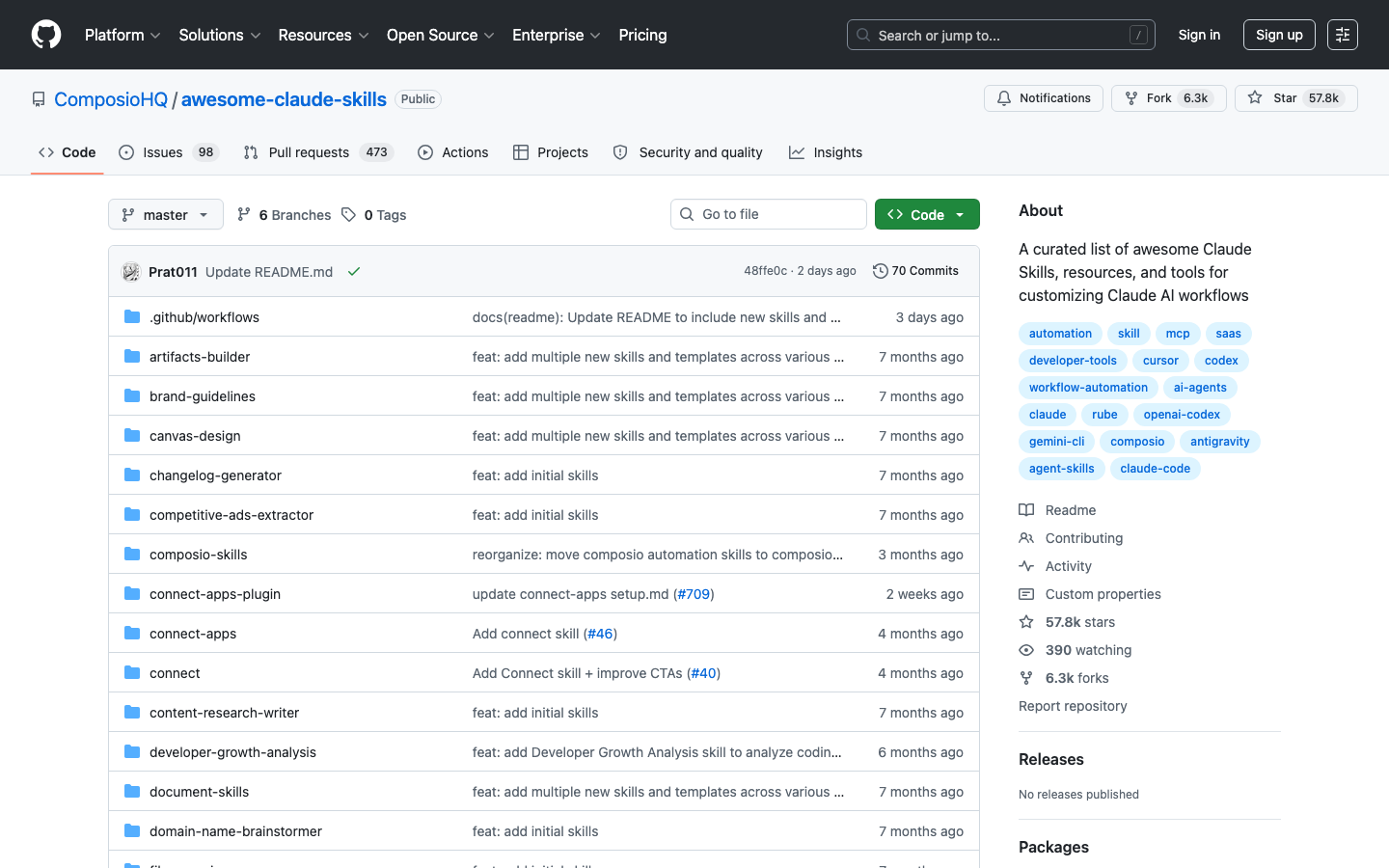Open the GitHub homepage logo
The height and width of the screenshot is (868, 1389).
click(x=46, y=35)
